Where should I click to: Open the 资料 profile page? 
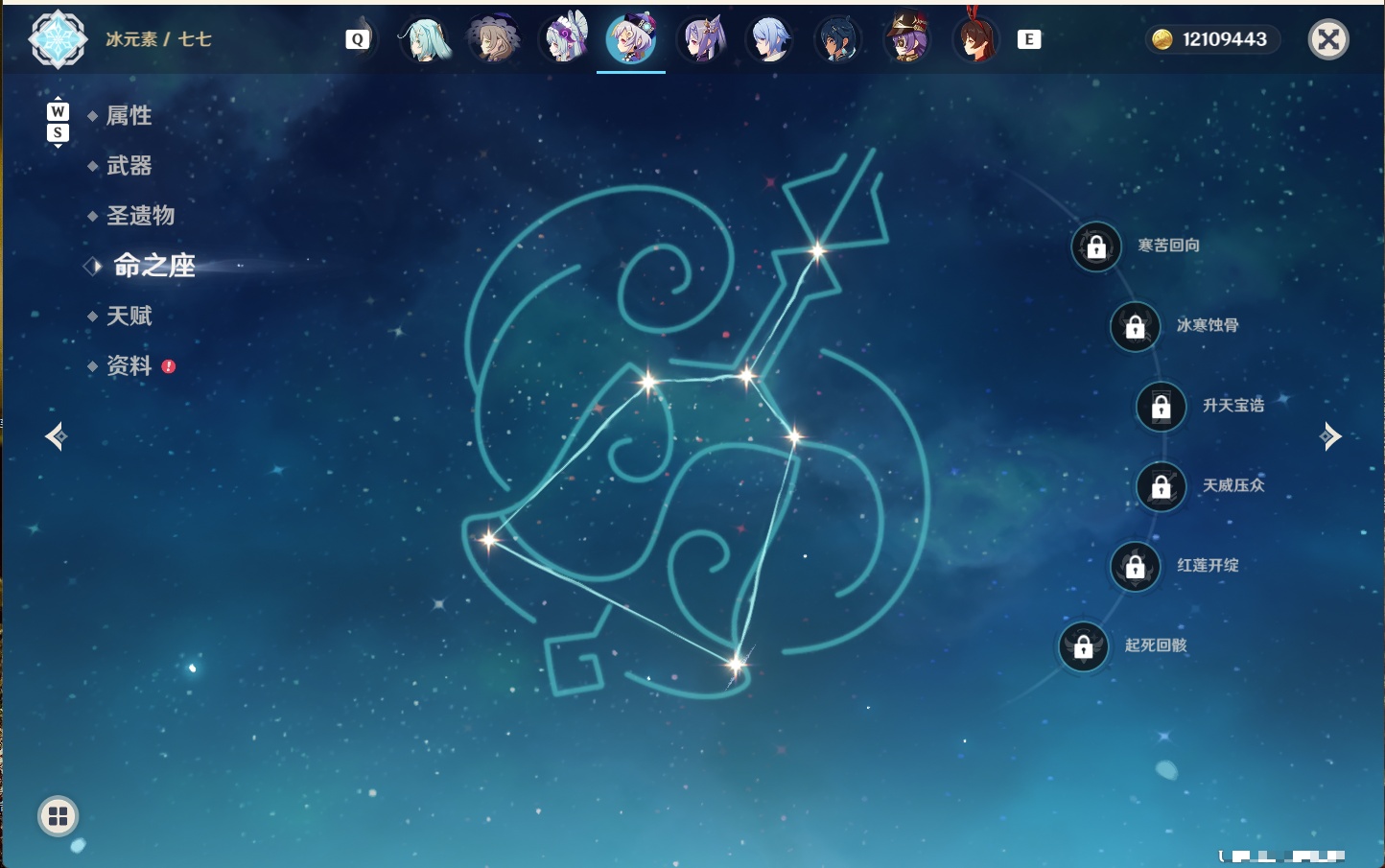[129, 366]
